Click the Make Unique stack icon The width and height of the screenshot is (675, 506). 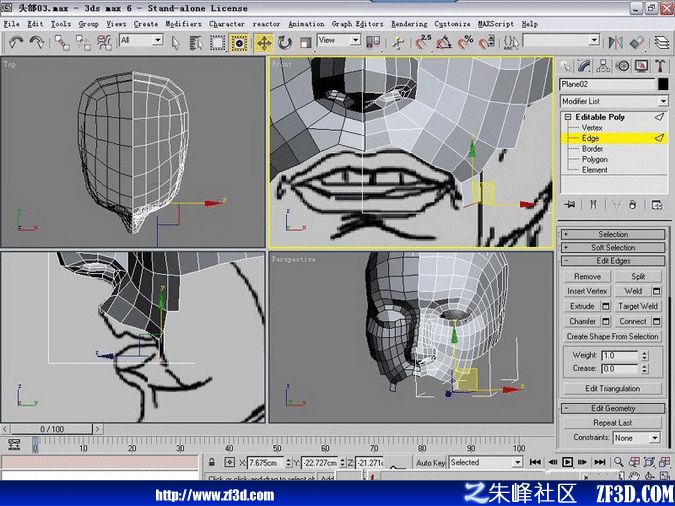(616, 205)
